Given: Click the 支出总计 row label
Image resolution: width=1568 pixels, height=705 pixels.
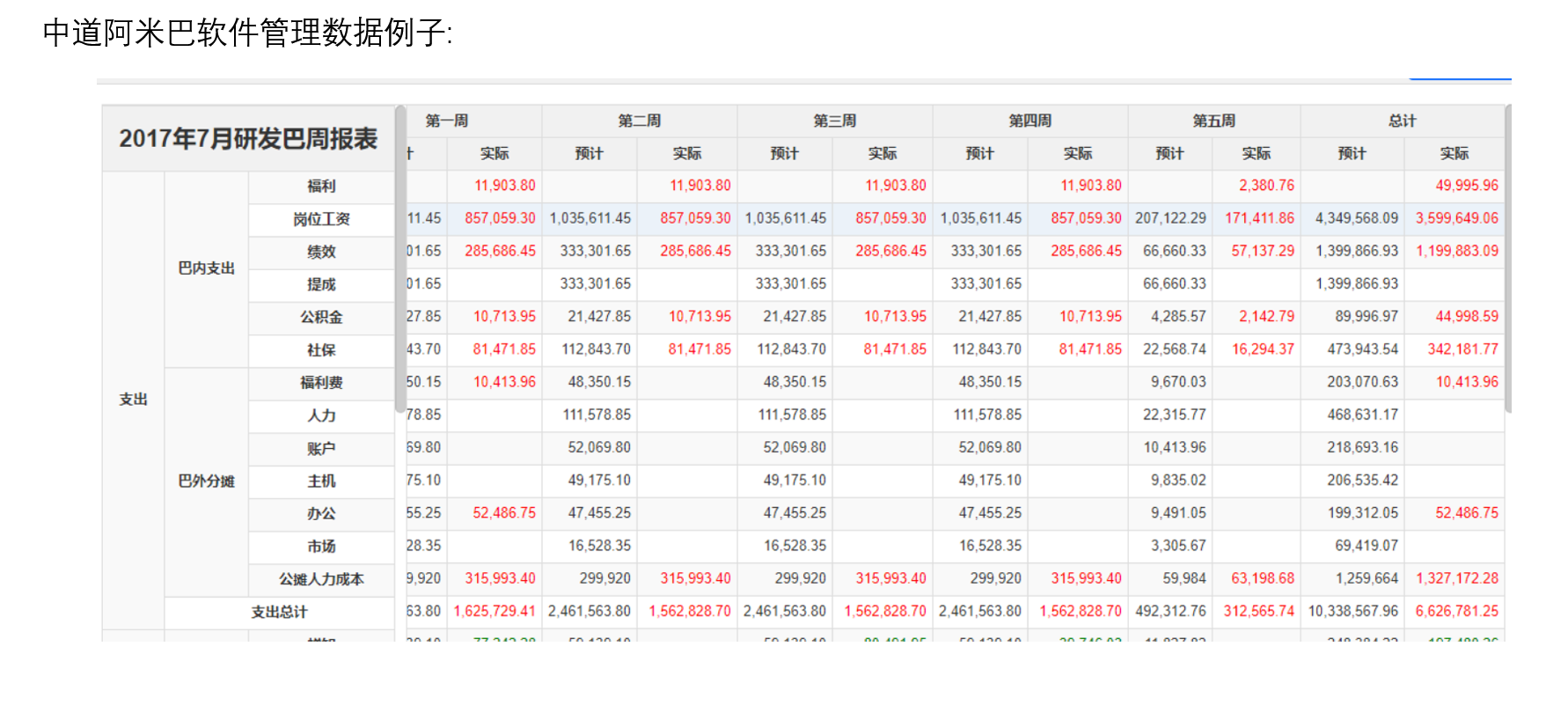Looking at the screenshot, I should [x=279, y=612].
